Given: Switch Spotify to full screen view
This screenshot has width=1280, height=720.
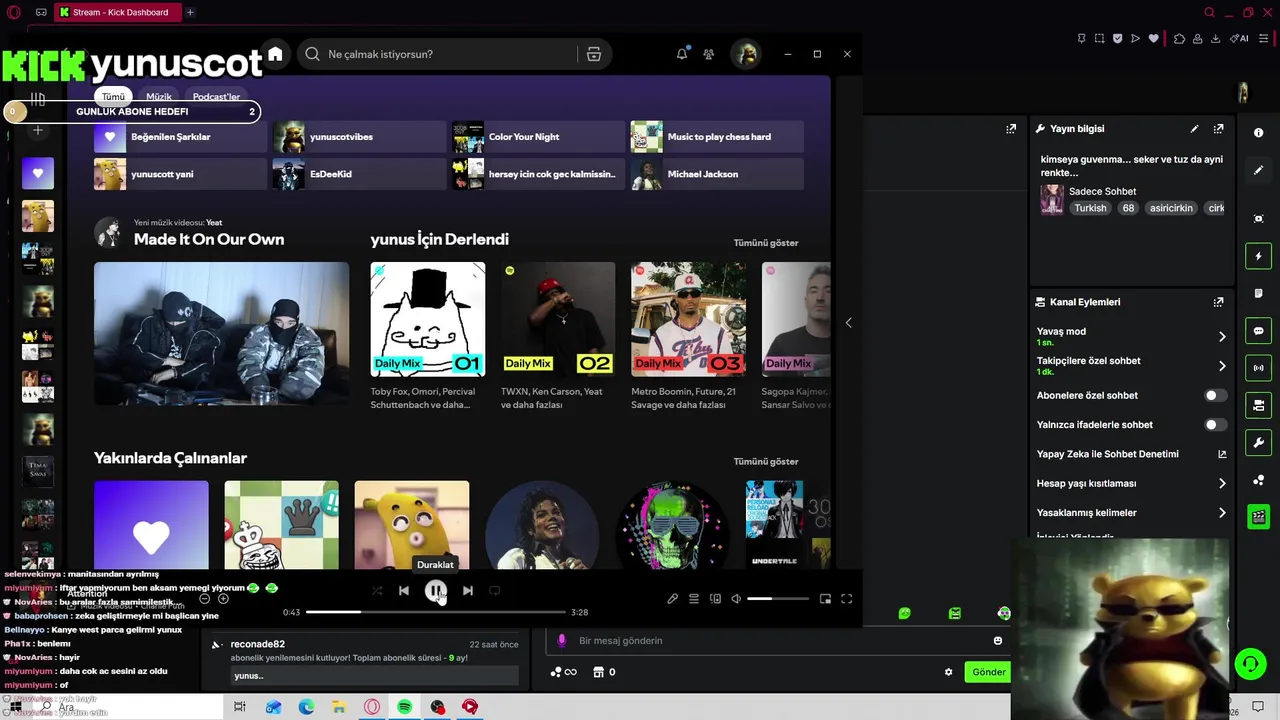Looking at the screenshot, I should coord(846,599).
